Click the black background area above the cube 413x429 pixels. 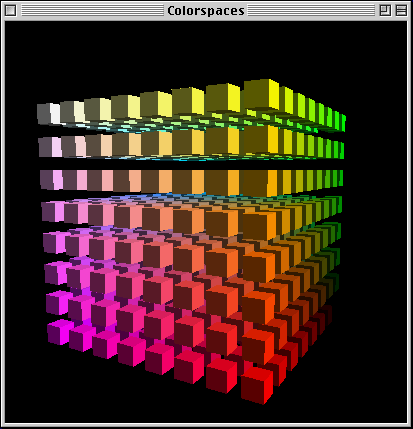pos(206,50)
